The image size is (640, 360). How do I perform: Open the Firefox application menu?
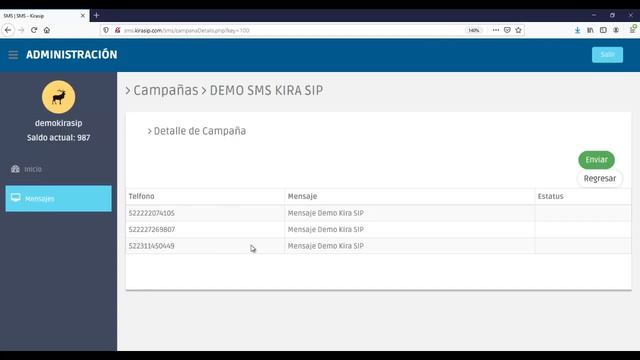click(632, 29)
